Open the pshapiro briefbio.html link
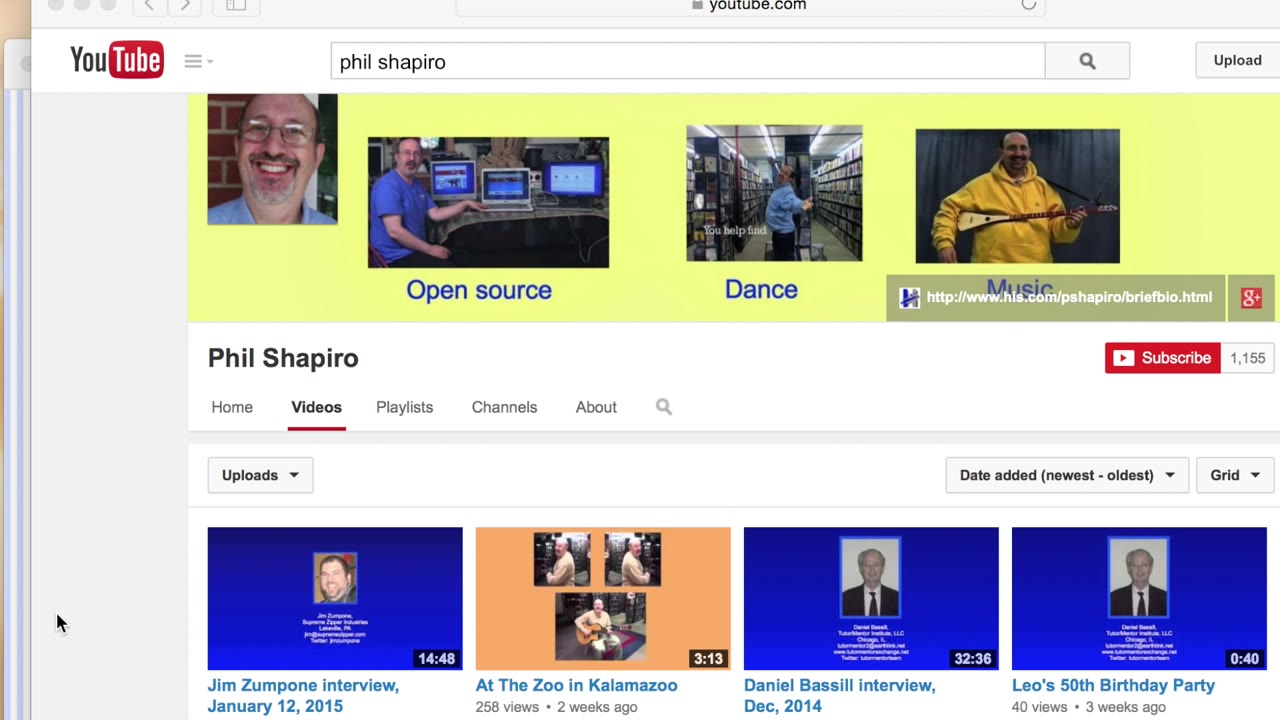This screenshot has height=720, width=1280. (1068, 297)
